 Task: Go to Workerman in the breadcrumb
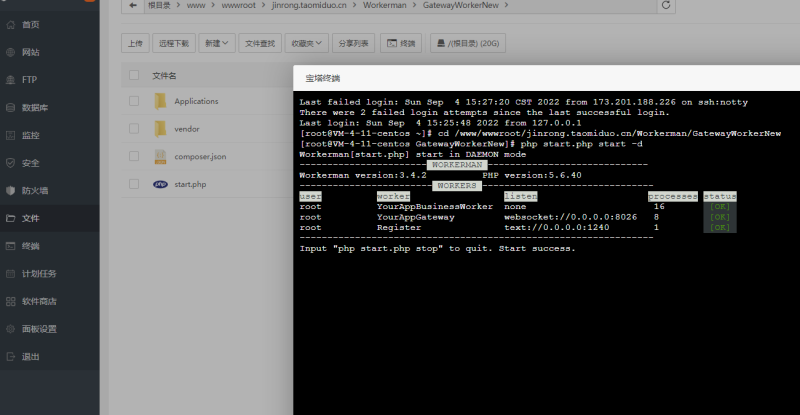(385, 5)
